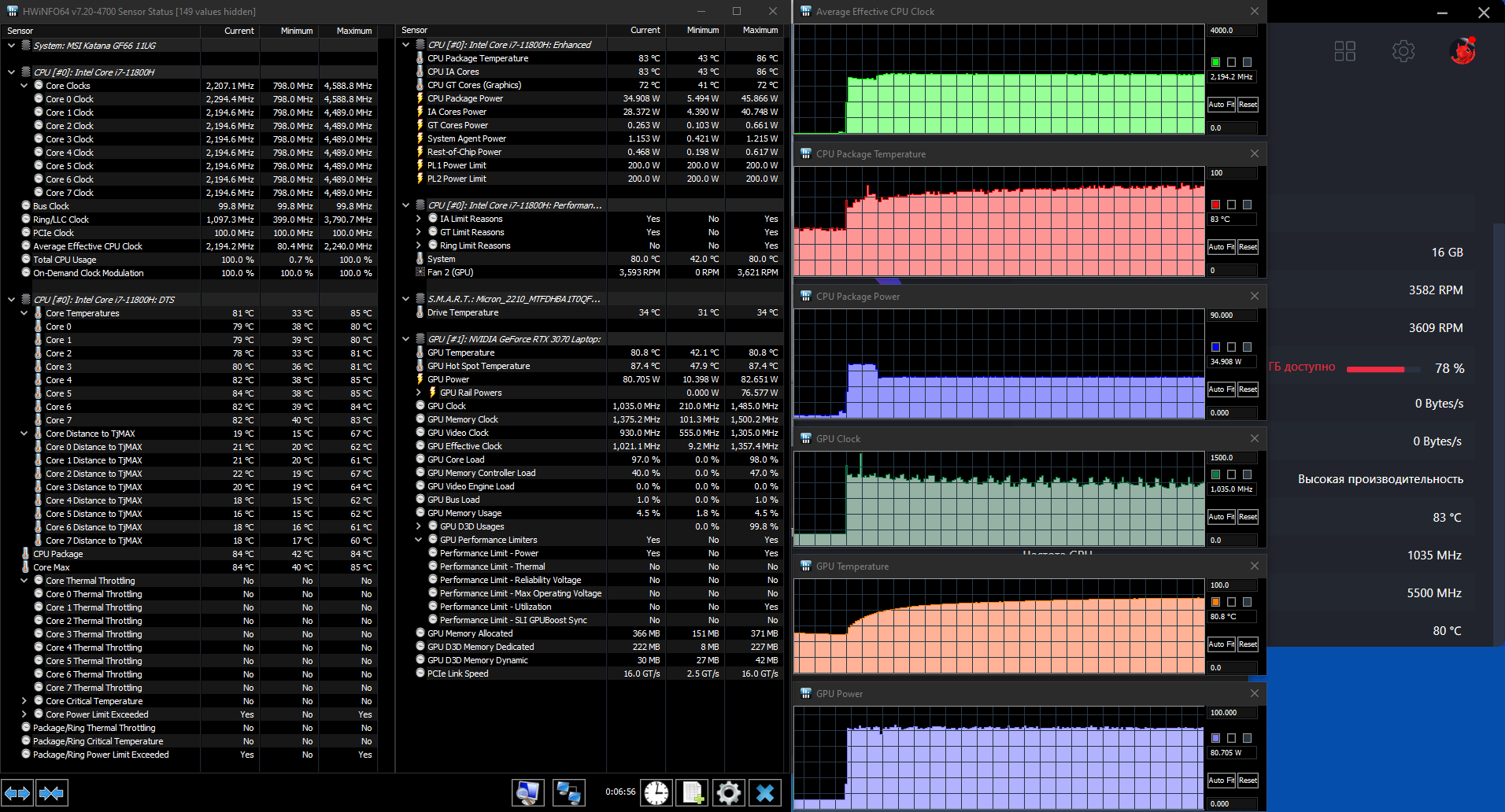Click the red dragon avatar icon
The image size is (1505, 812).
tap(1462, 51)
